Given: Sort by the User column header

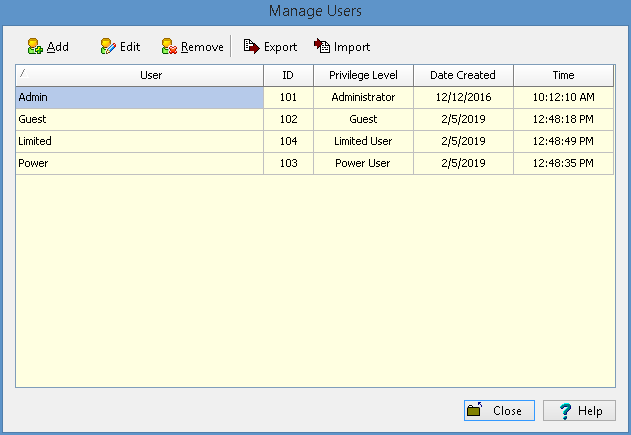Looking at the screenshot, I should [140, 75].
